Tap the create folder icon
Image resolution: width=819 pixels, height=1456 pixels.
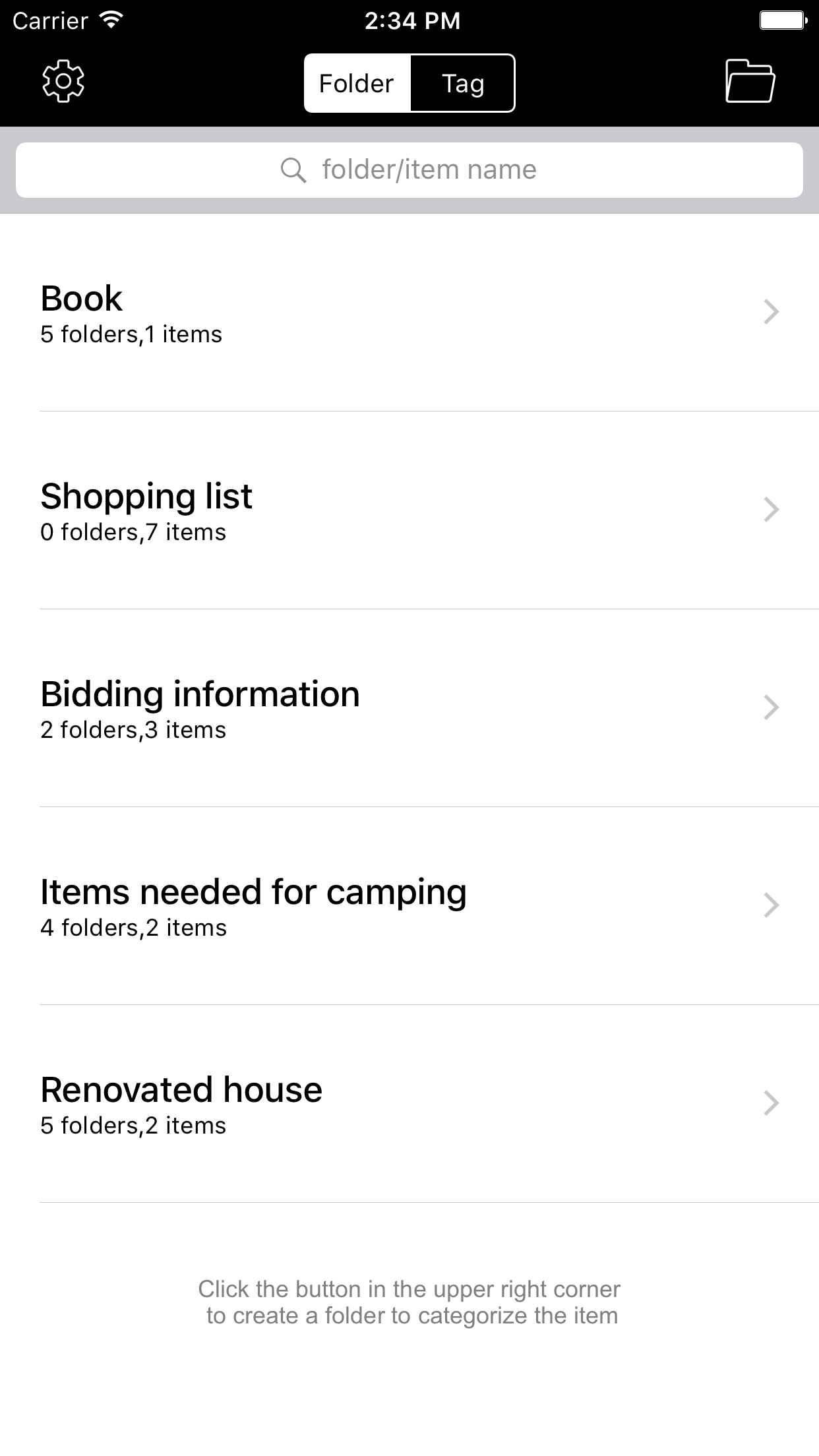tap(750, 82)
